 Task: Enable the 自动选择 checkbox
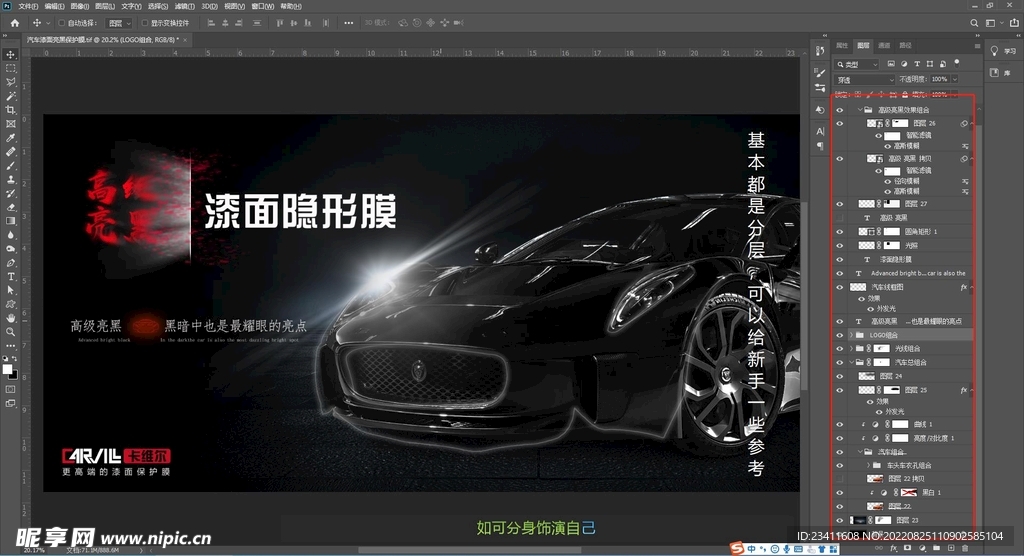62,22
